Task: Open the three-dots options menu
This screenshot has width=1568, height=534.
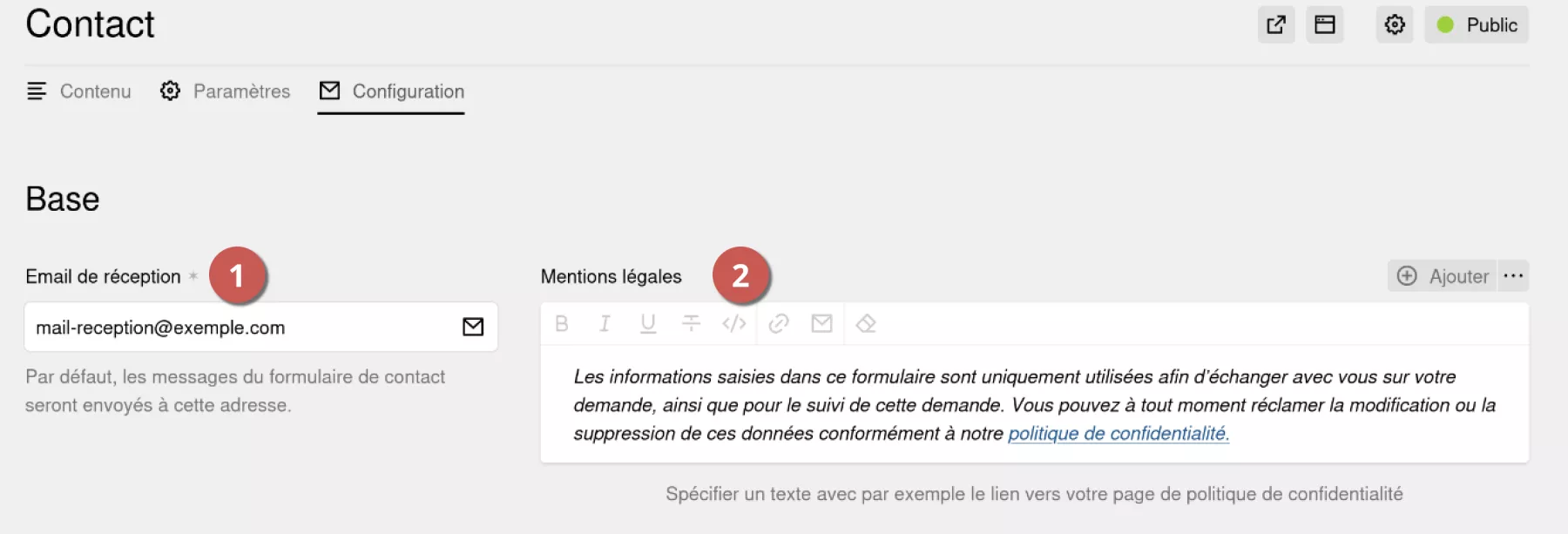Action: coord(1514,276)
